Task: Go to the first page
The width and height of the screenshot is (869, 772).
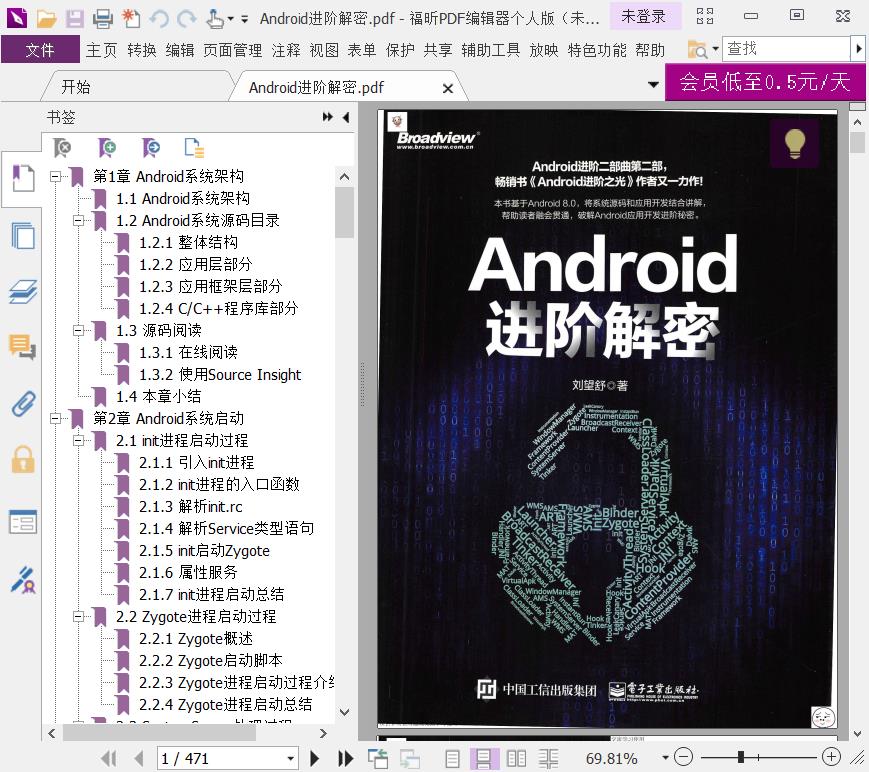Action: (109, 758)
